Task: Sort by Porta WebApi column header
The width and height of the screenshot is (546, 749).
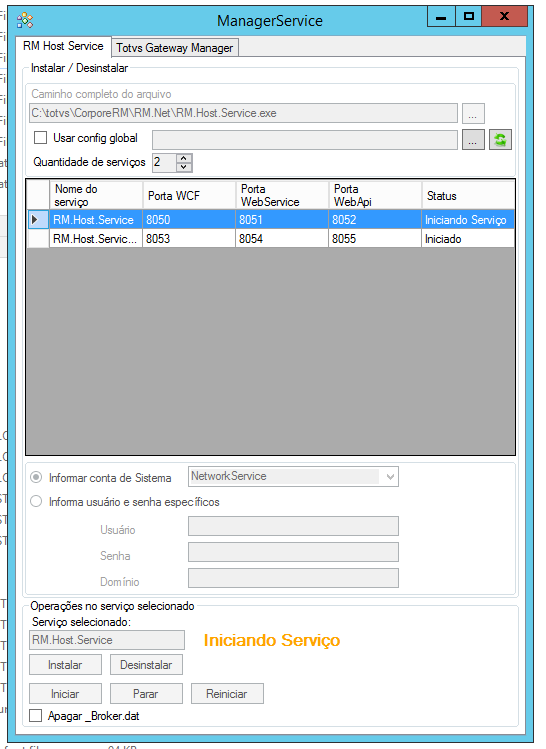Action: click(x=375, y=195)
